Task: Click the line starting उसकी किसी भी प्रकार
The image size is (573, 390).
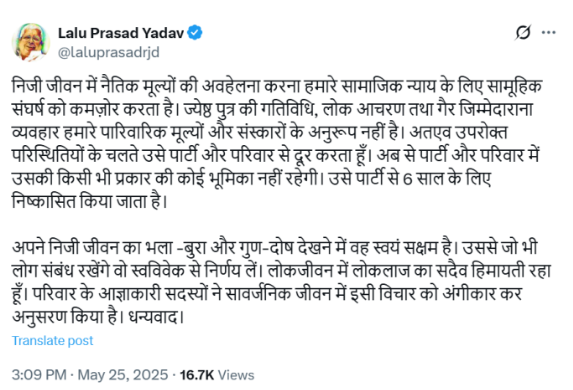Action: tap(251, 179)
